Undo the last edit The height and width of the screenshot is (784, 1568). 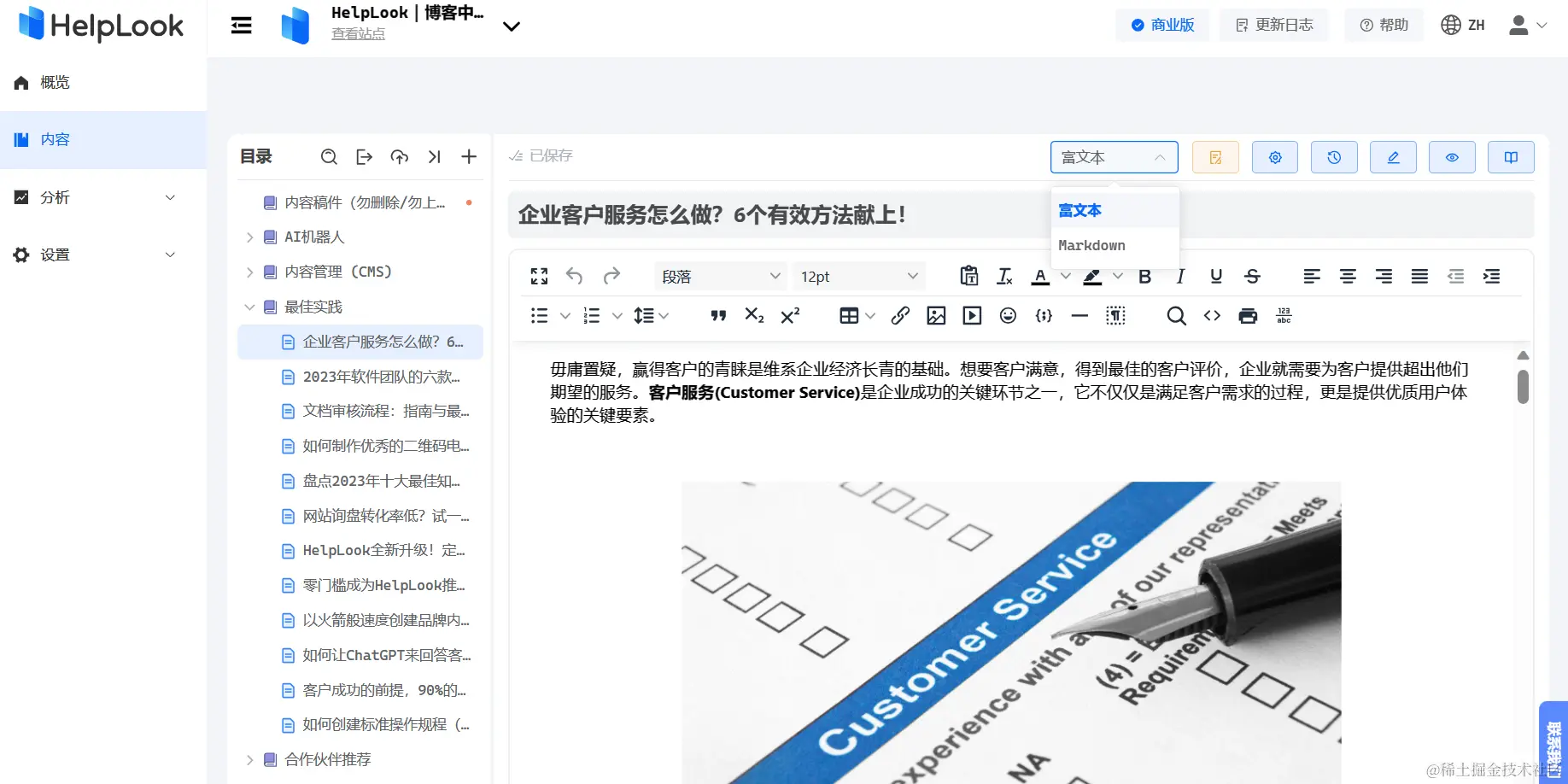[x=575, y=276]
